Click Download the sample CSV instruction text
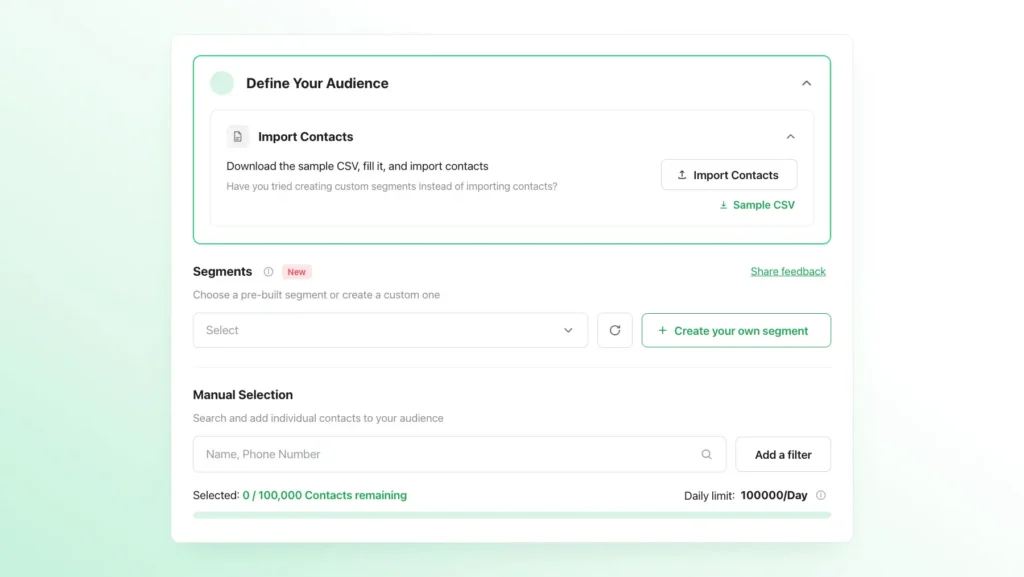The height and width of the screenshot is (577, 1024). [x=357, y=166]
